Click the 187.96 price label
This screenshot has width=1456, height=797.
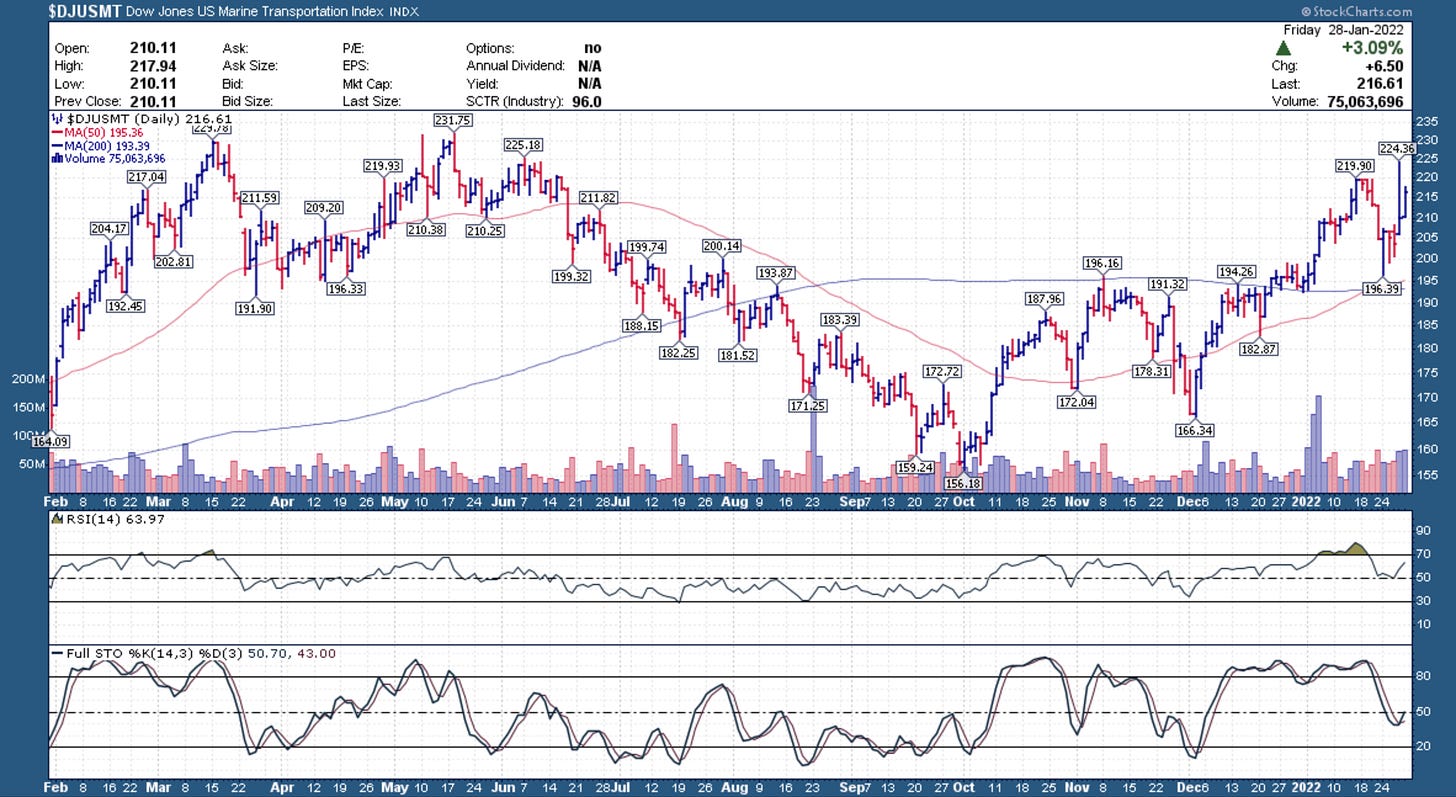tap(1045, 299)
